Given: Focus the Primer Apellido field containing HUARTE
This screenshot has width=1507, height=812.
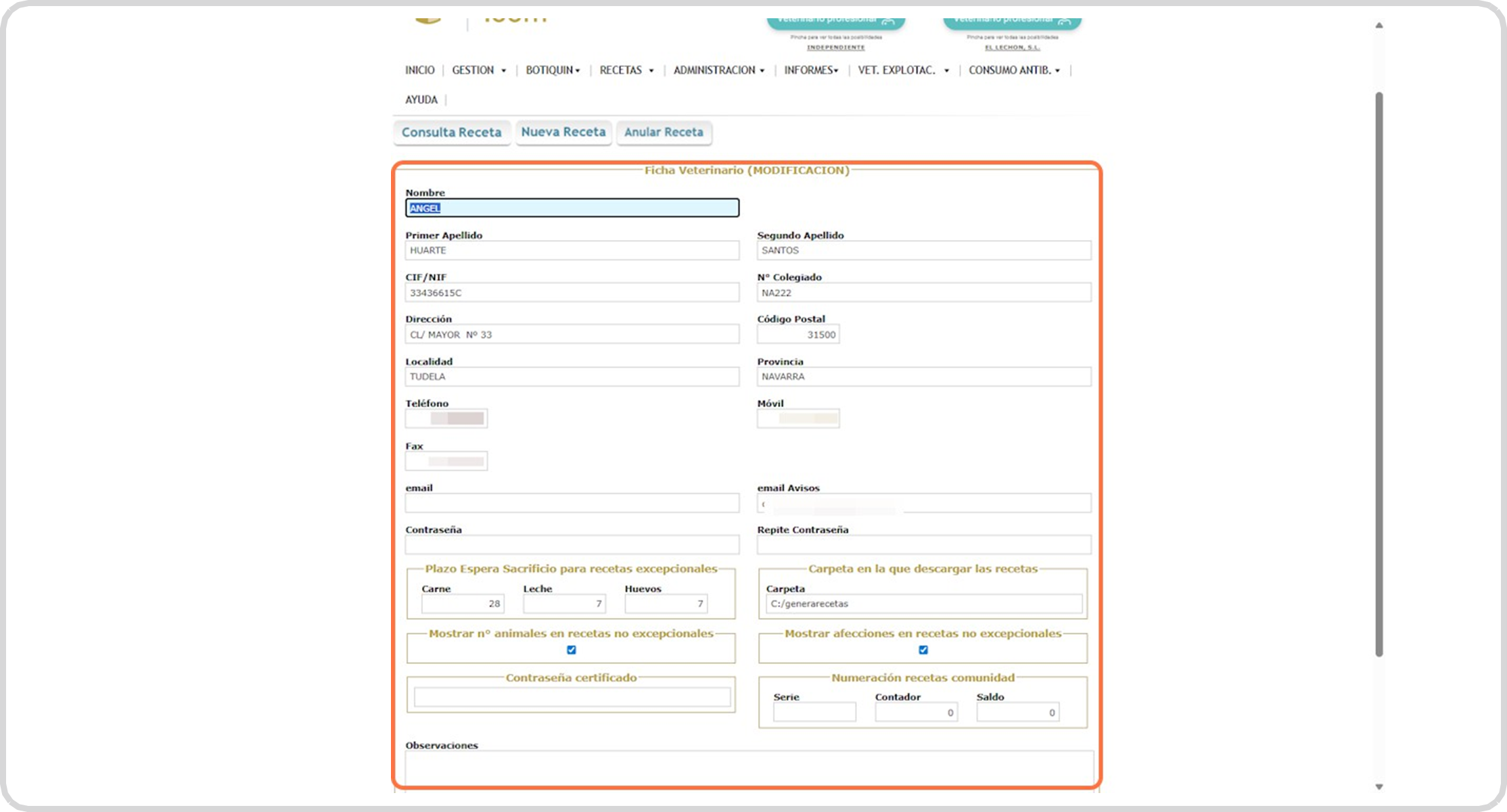Looking at the screenshot, I should coord(572,251).
